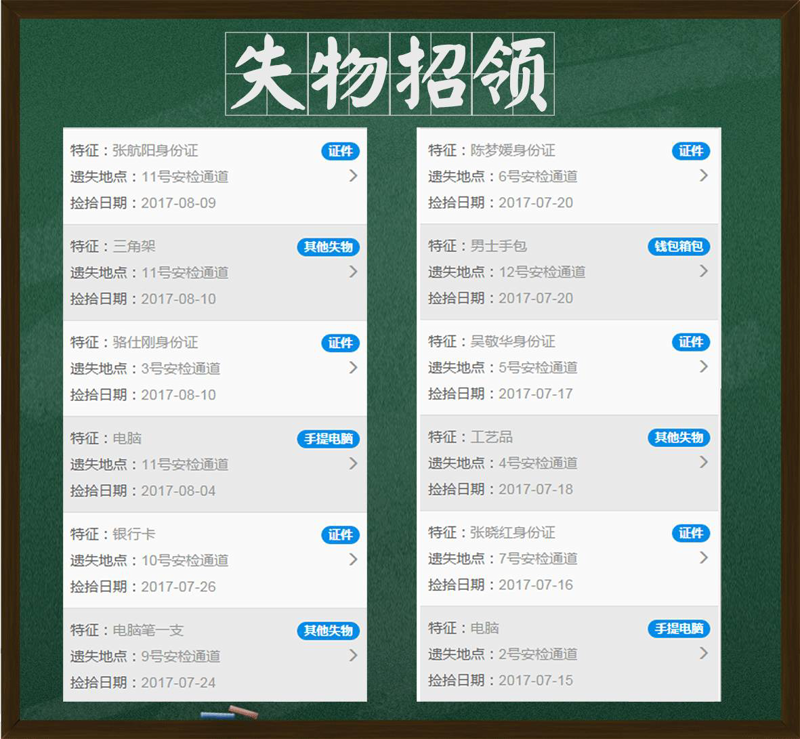Open chevron arrow for 三角架 entry
The height and width of the screenshot is (739, 800).
click(x=353, y=272)
